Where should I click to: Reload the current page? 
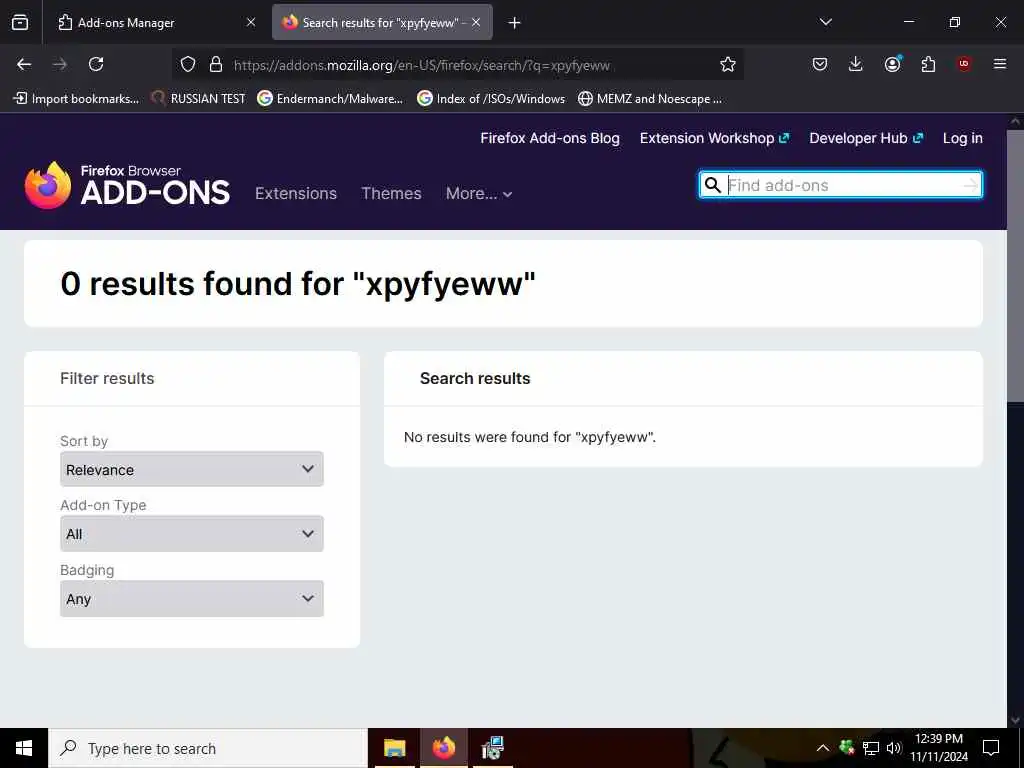pyautogui.click(x=96, y=64)
